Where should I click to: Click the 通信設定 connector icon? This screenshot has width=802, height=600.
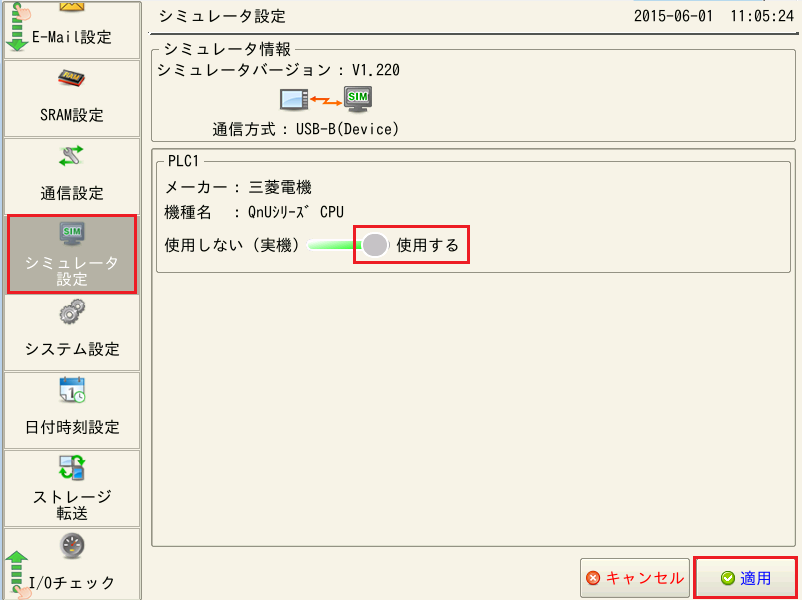(72, 156)
